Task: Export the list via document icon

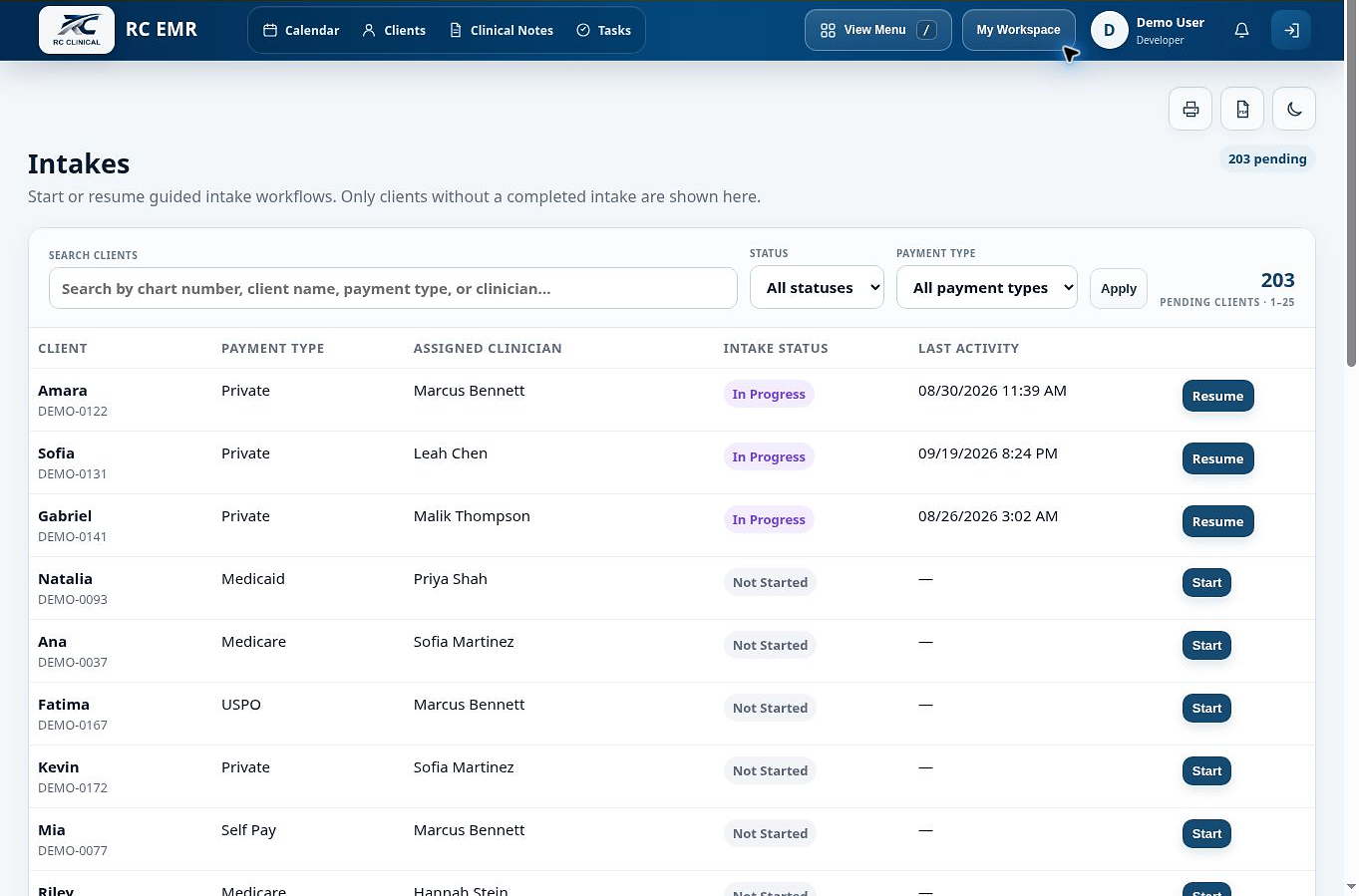Action: (x=1242, y=109)
